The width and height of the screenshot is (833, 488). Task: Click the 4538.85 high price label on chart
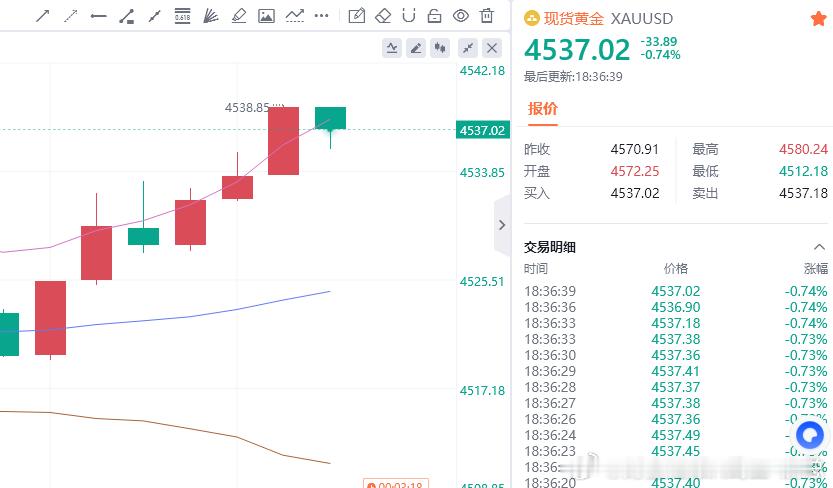[x=247, y=108]
